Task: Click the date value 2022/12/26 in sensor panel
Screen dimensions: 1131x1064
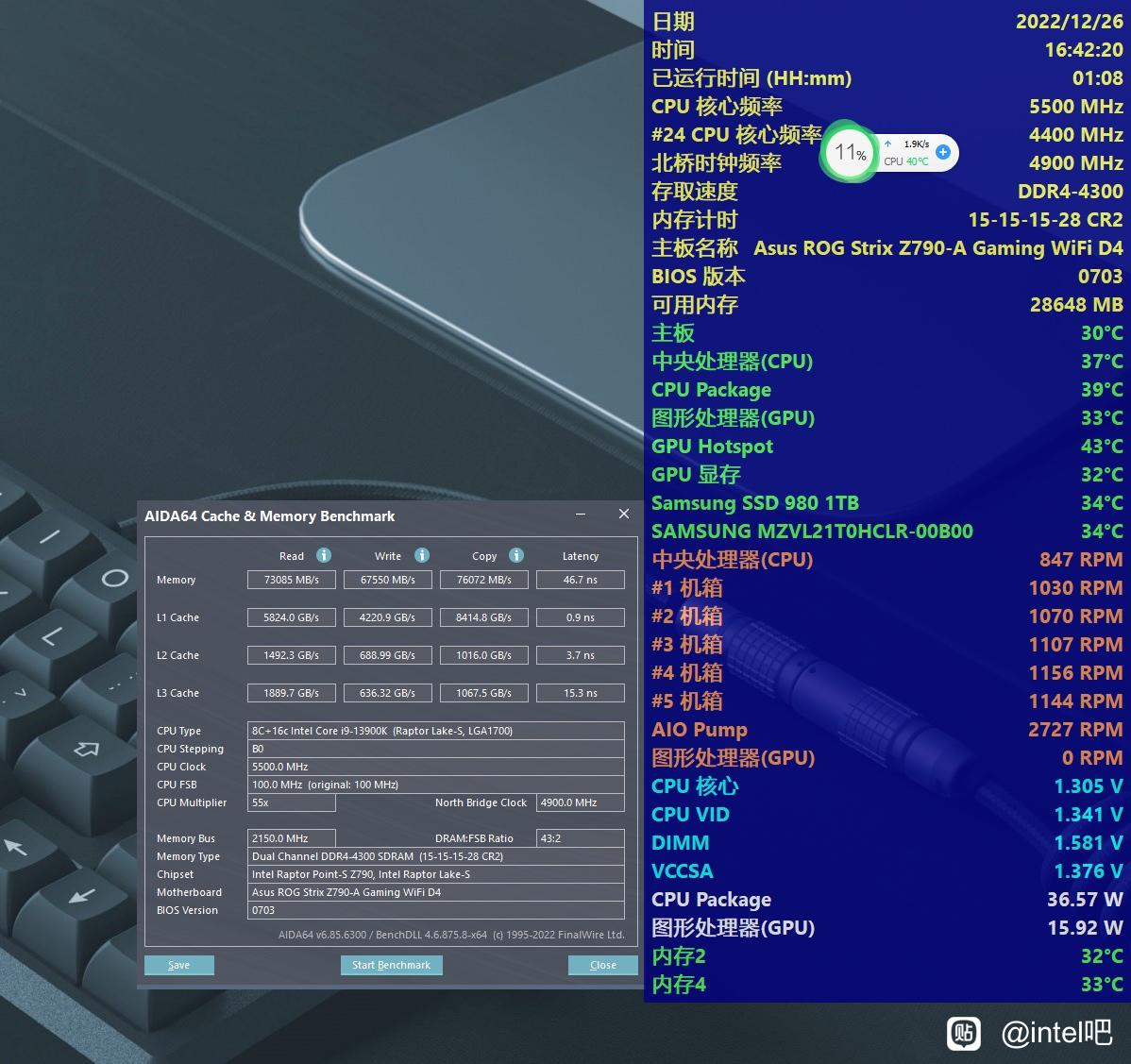Action: coord(1069,22)
